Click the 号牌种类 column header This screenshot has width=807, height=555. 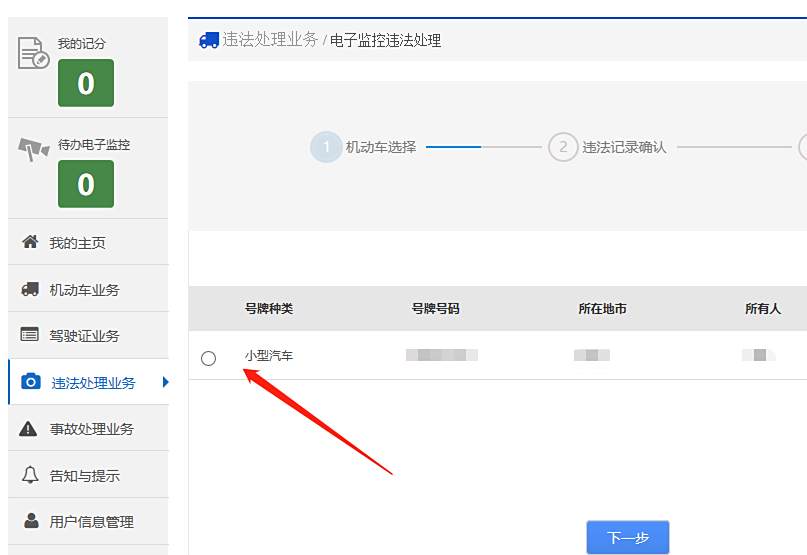point(269,308)
